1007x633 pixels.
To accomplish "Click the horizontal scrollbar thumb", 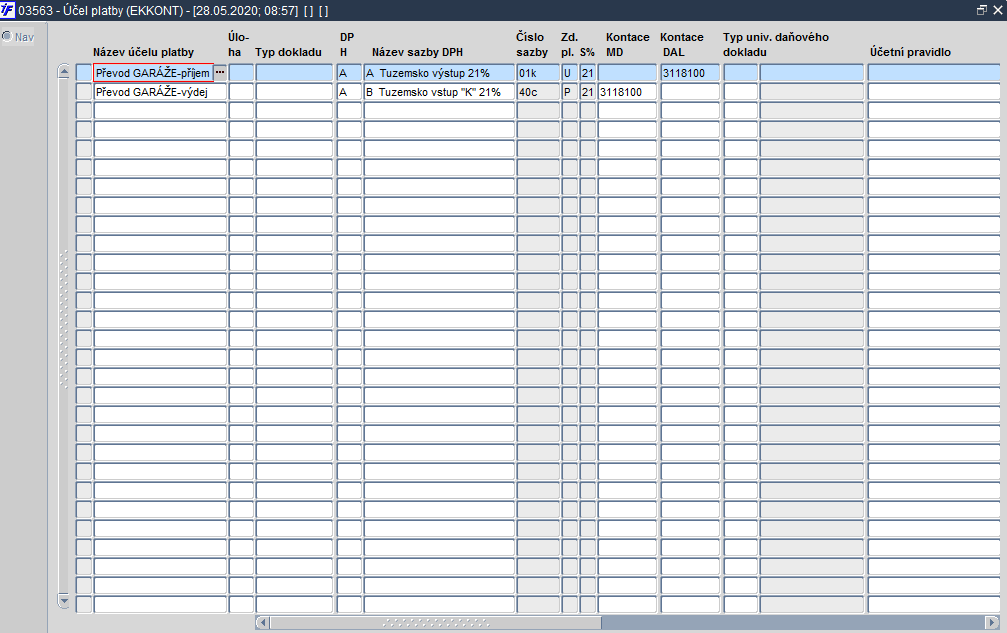I will coord(435,622).
